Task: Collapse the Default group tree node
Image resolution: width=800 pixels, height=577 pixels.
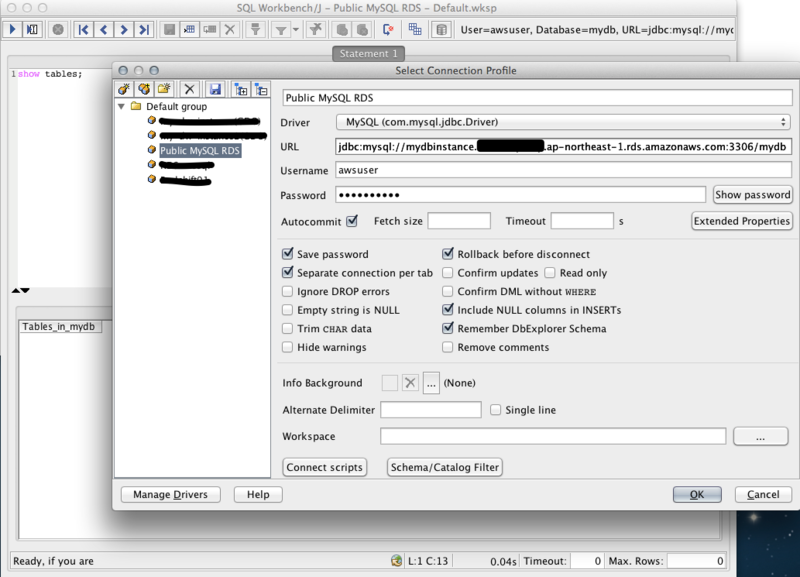Action: (121, 107)
